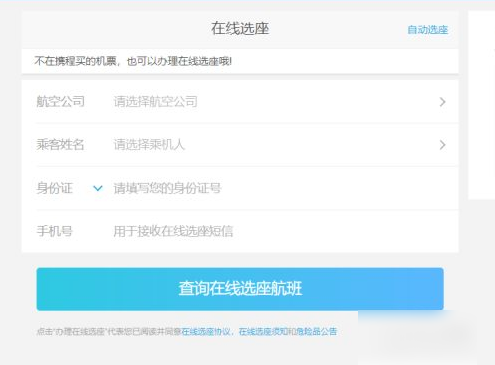Screen dimensions: 495x365
Task: Focus the 请填写您的身份证号 input
Action: pos(167,188)
